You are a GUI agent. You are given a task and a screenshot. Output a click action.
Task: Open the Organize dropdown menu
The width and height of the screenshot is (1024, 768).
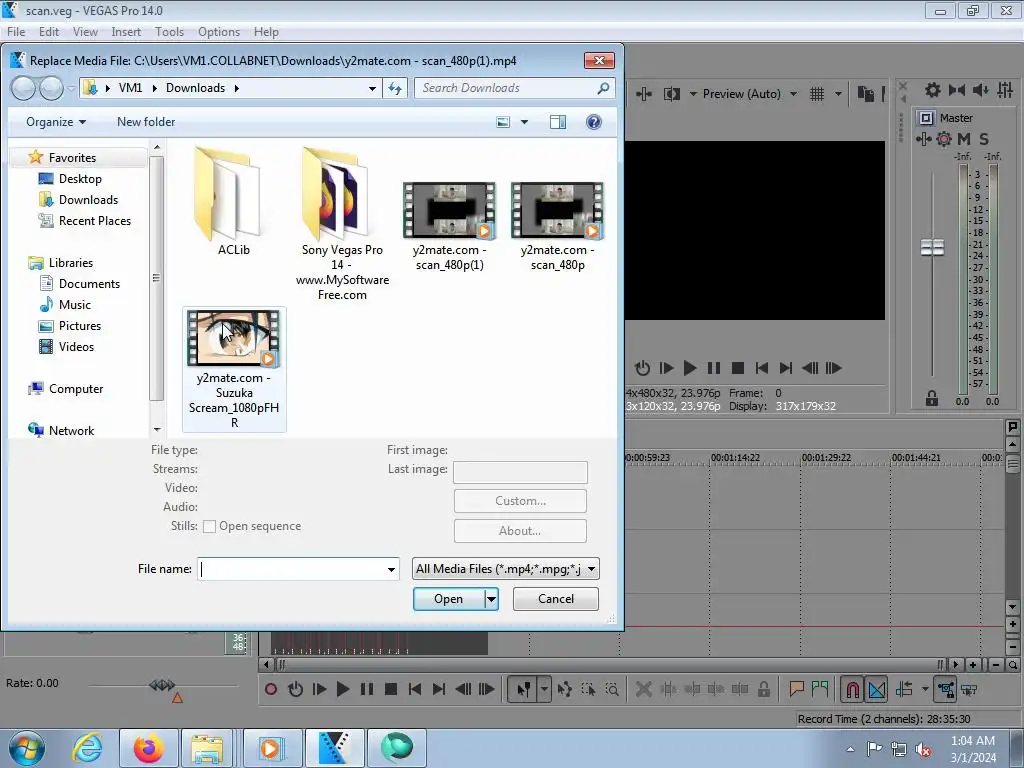pos(56,122)
